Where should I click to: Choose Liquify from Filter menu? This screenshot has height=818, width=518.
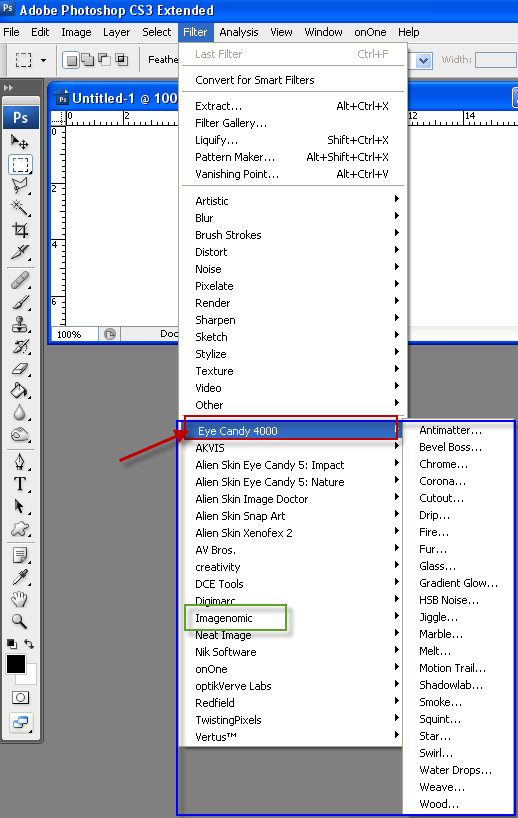(293, 140)
